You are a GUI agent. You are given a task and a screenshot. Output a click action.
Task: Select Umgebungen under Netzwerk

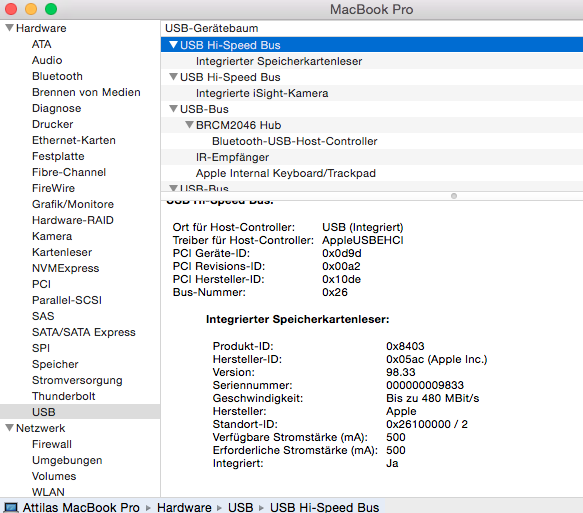coord(67,460)
